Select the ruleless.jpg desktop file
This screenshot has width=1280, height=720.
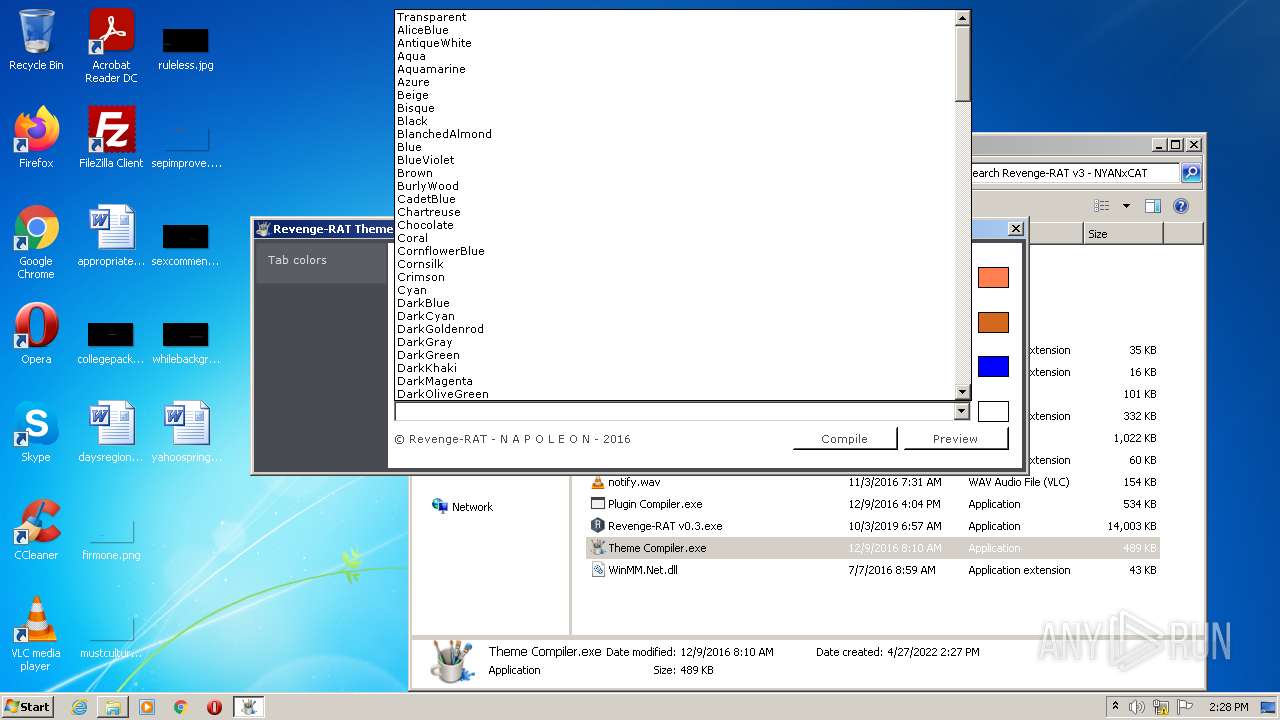pyautogui.click(x=186, y=47)
